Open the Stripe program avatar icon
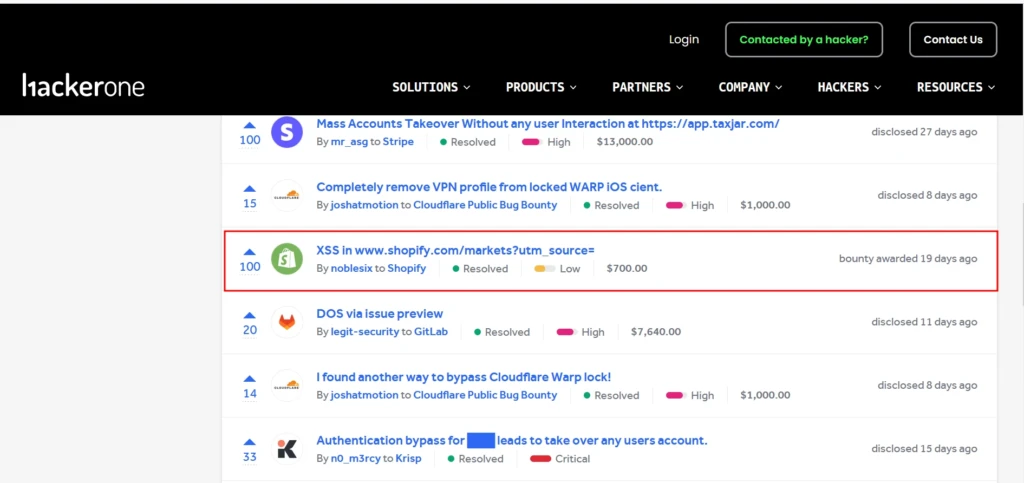Image resolution: width=1024 pixels, height=483 pixels. 287,132
